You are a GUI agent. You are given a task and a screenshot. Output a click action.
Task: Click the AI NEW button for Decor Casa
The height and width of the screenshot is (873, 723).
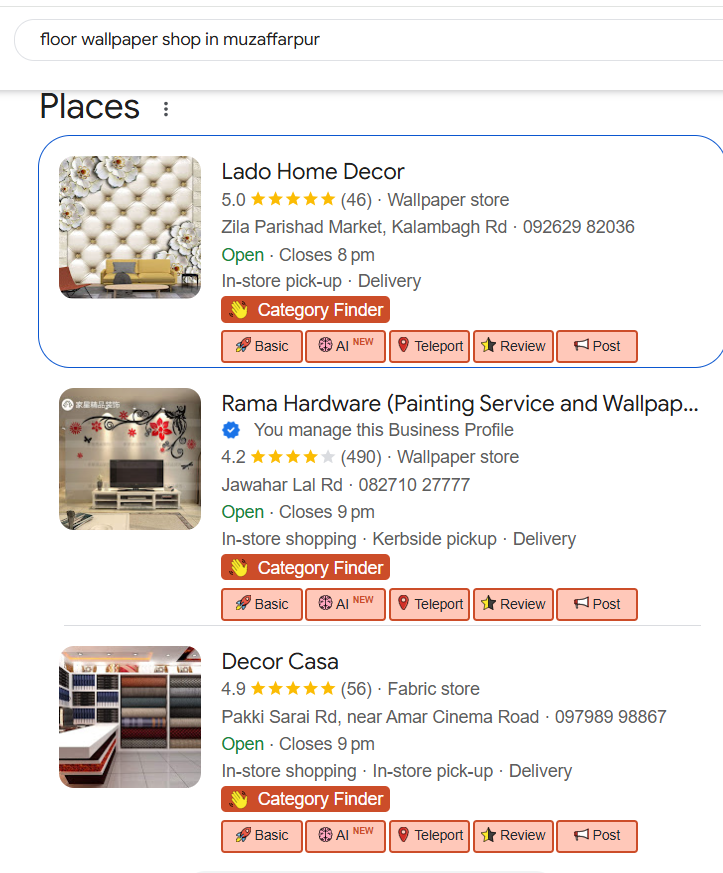point(345,835)
